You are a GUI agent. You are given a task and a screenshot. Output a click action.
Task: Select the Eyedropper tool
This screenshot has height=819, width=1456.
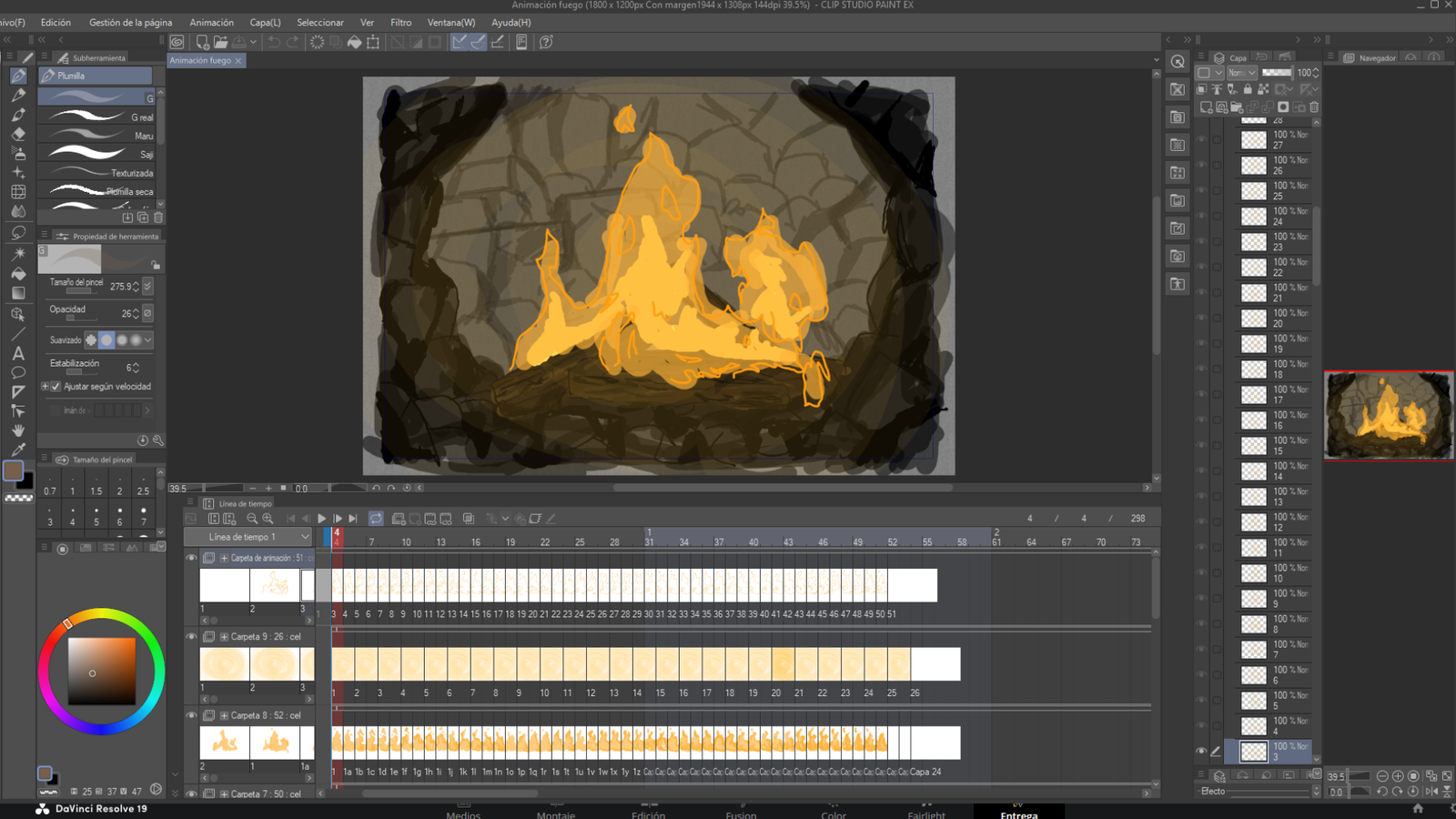(x=18, y=450)
